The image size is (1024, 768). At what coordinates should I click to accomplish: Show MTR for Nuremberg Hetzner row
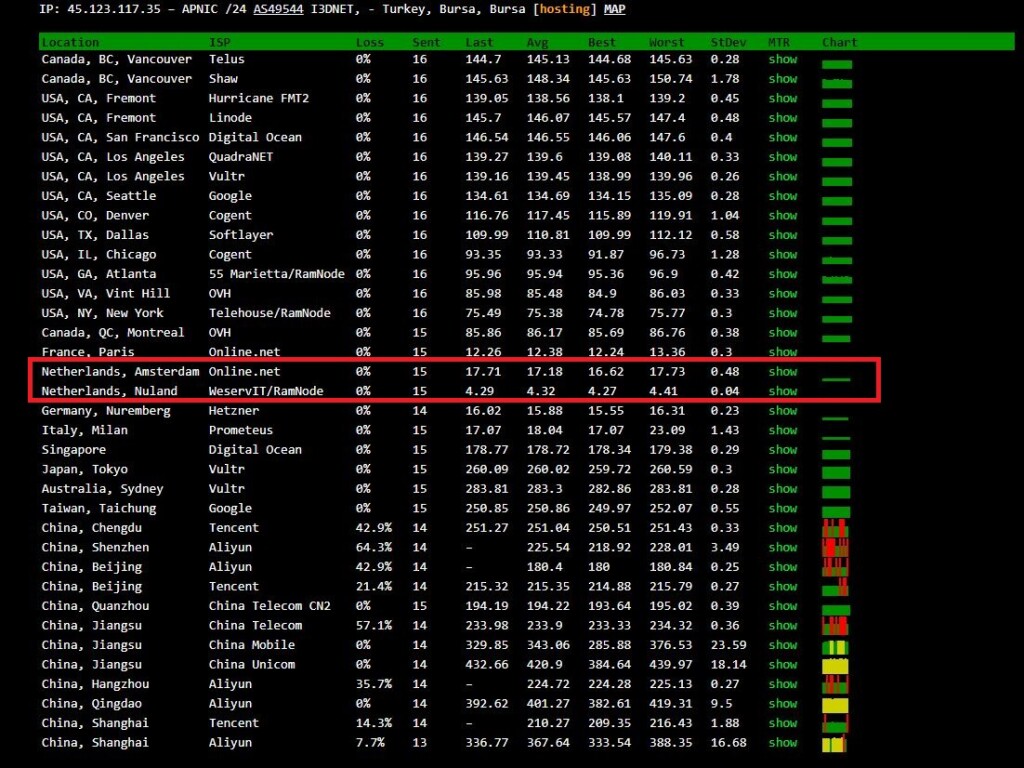point(782,411)
